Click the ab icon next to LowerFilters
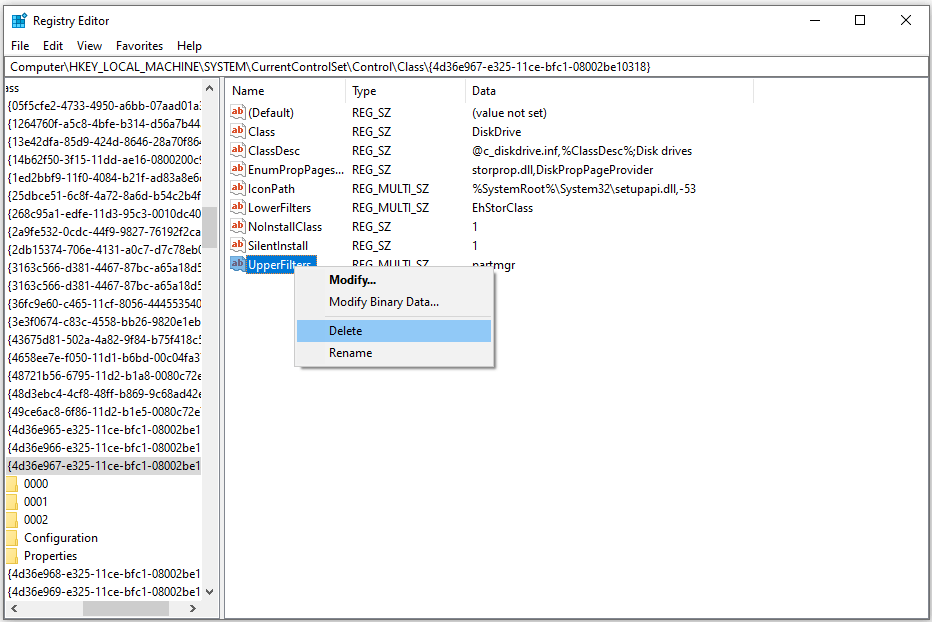 [238, 207]
